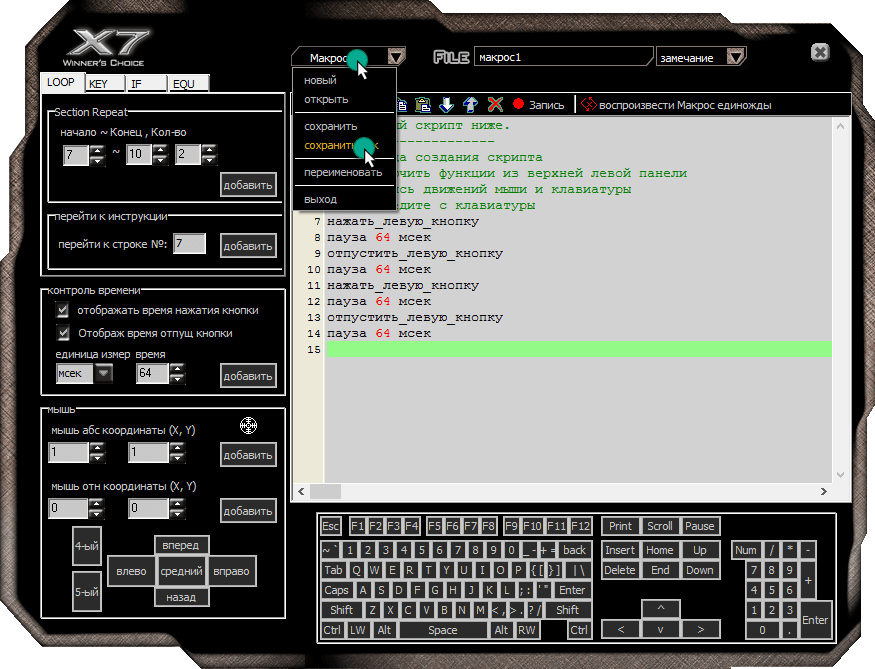Increase mouse relative Y coordinate stepper
Image resolution: width=875 pixels, height=669 pixels.
click(177, 503)
